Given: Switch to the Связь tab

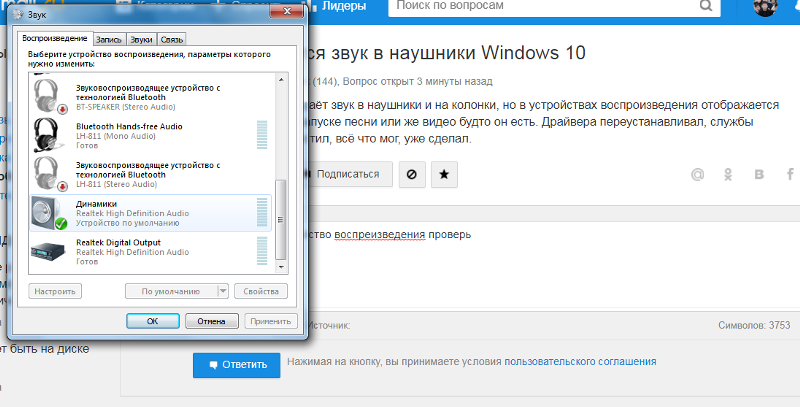Looking at the screenshot, I should [x=171, y=40].
